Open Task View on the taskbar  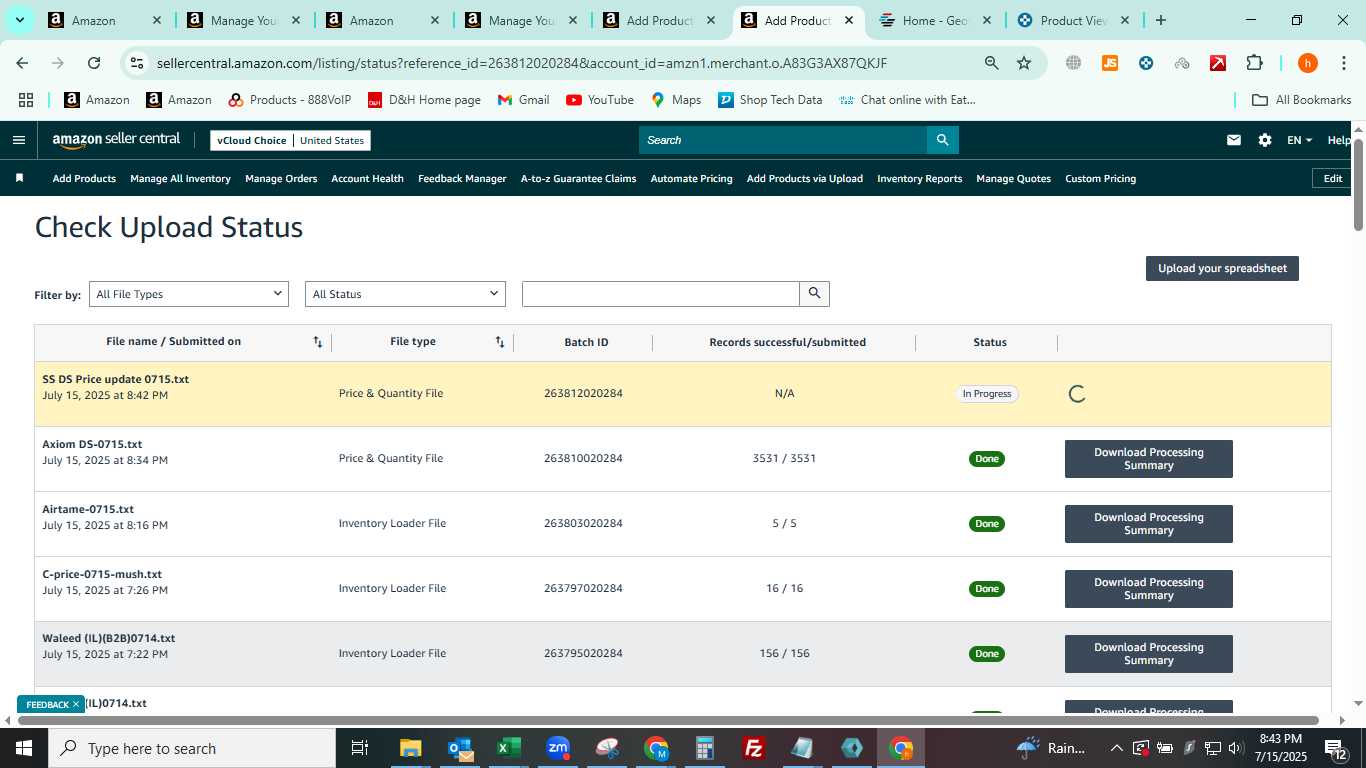tap(360, 748)
